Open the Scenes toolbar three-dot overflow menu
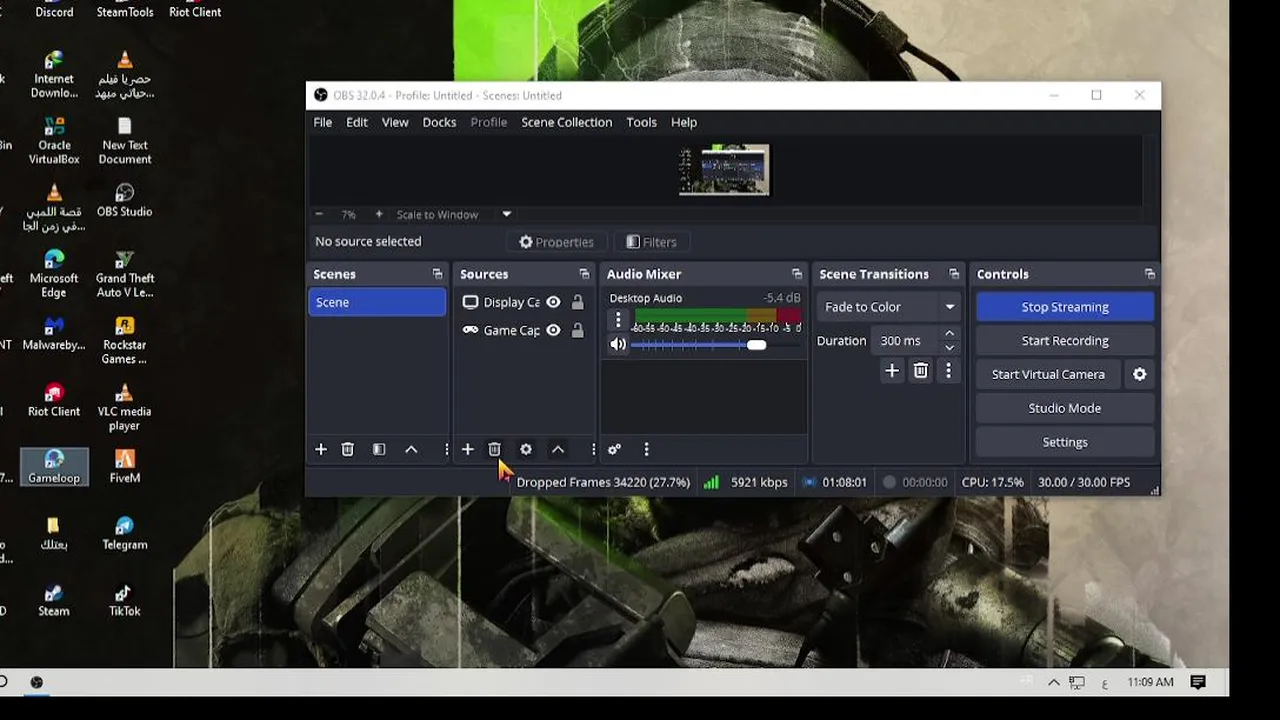The image size is (1280, 720). click(x=446, y=450)
